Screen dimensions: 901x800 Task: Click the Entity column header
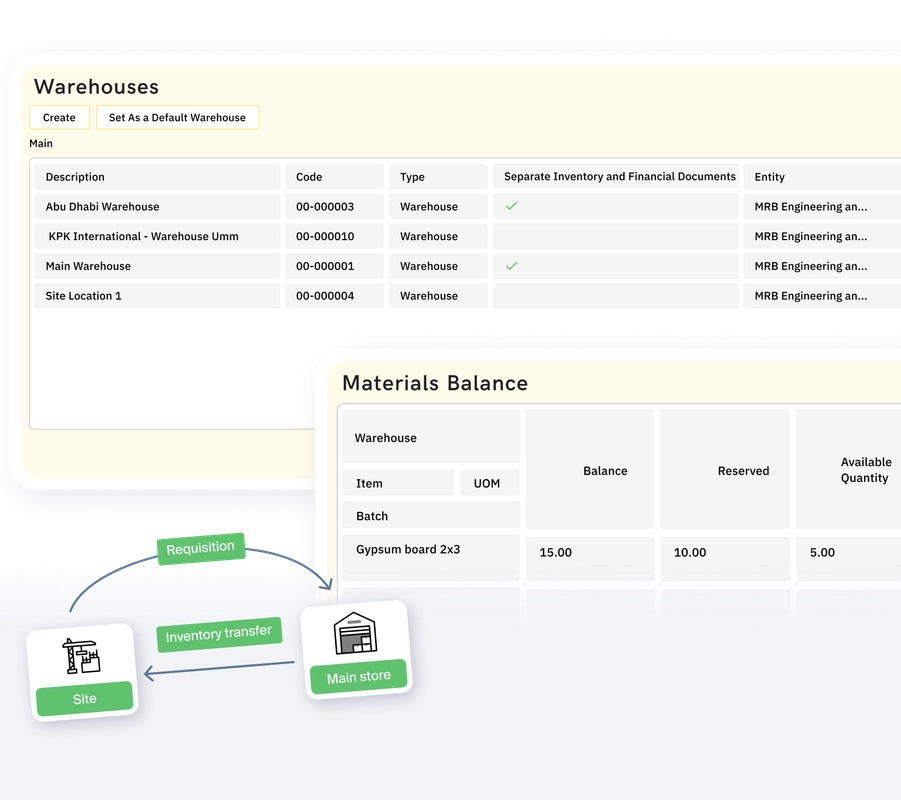tap(769, 176)
